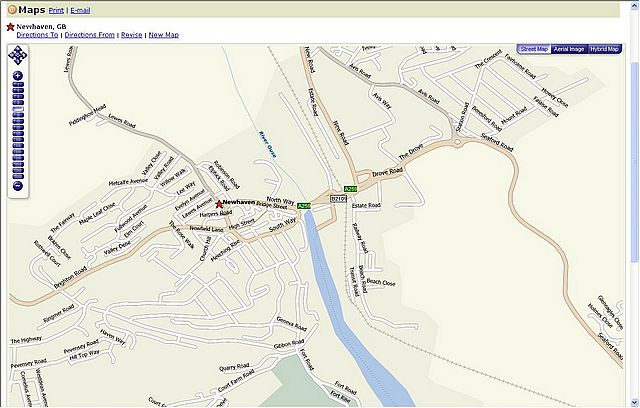640x408 pixels.
Task: Select the topmost zoom level bar
Action: [18, 85]
